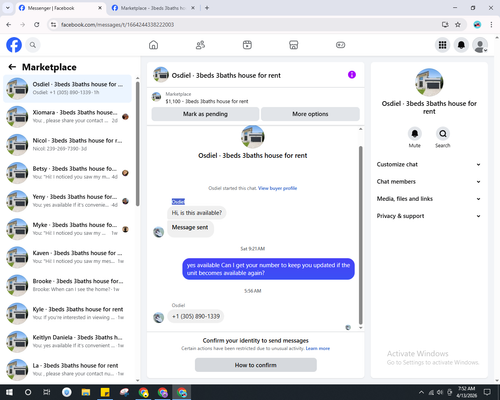The height and width of the screenshot is (400, 500).
Task: View site information icon in address bar
Action: click(x=53, y=25)
